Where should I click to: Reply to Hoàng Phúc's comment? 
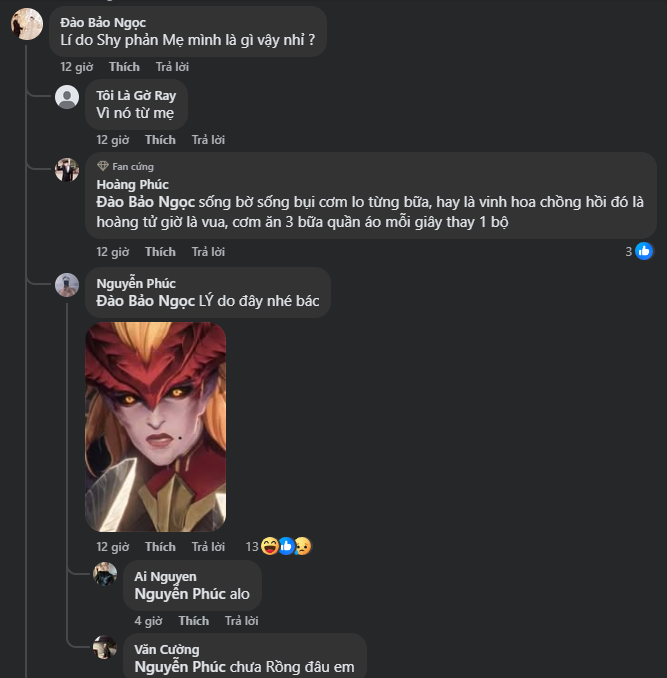click(208, 252)
